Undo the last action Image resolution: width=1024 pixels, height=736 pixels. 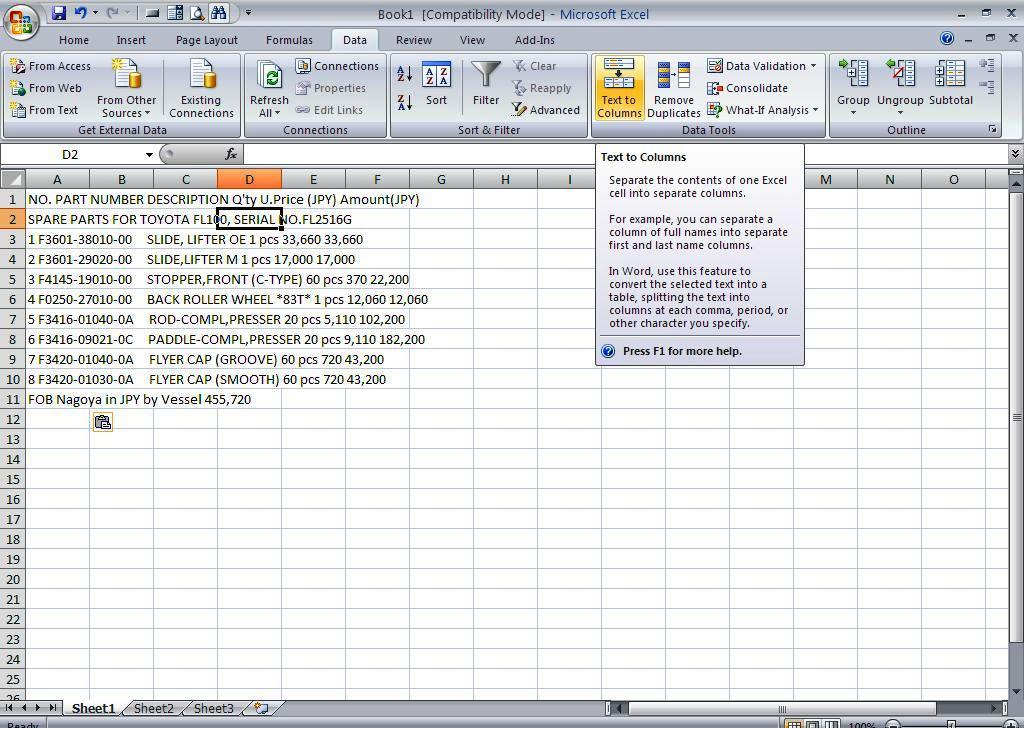(80, 13)
